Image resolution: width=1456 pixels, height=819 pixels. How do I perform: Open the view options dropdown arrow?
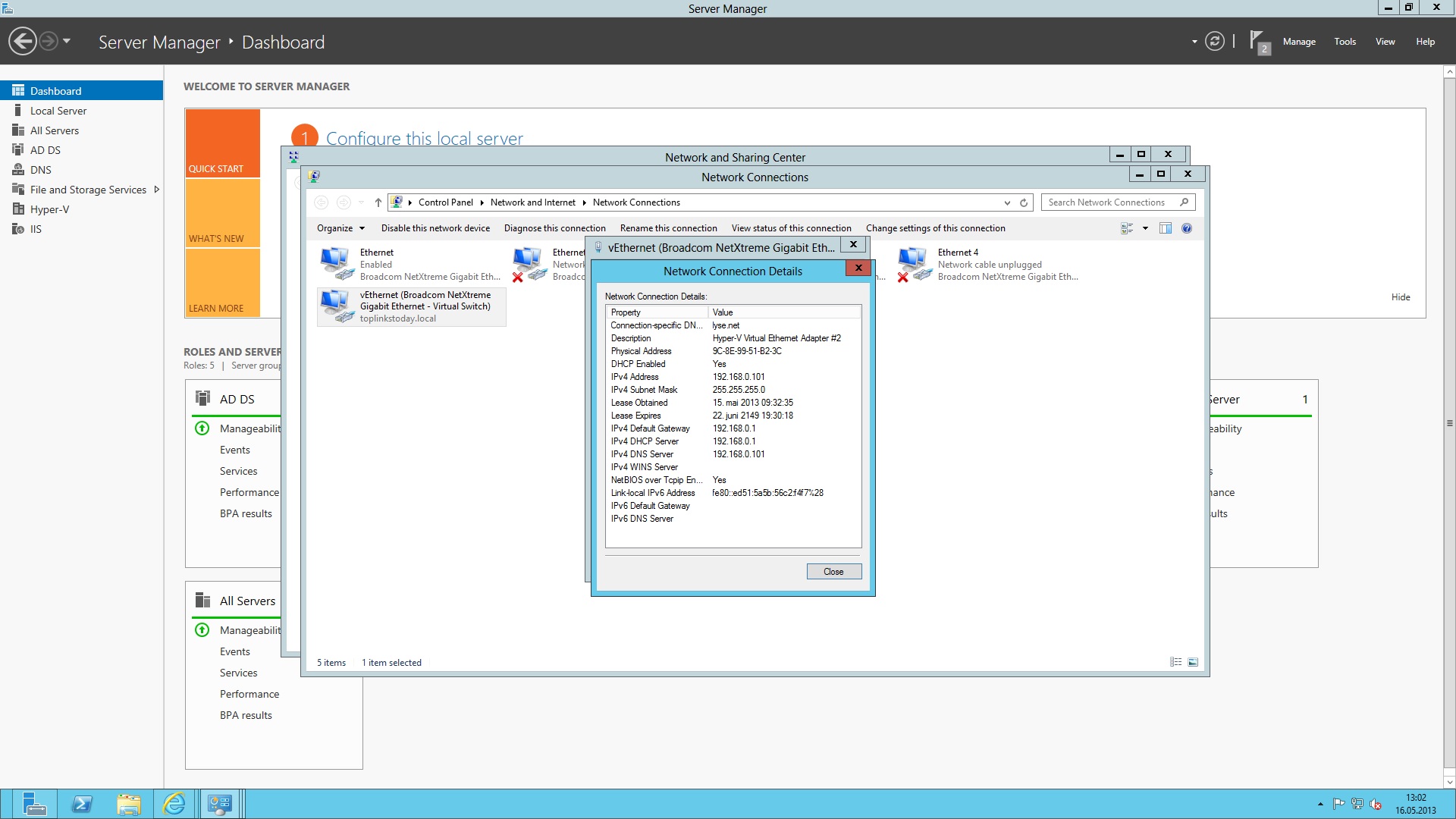[1145, 228]
